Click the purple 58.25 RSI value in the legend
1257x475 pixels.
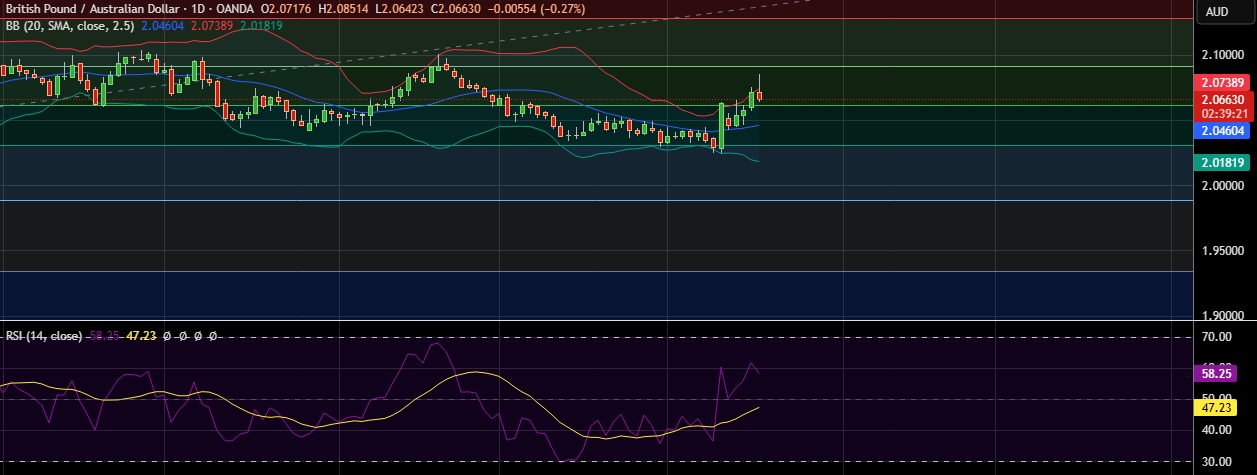click(x=103, y=337)
